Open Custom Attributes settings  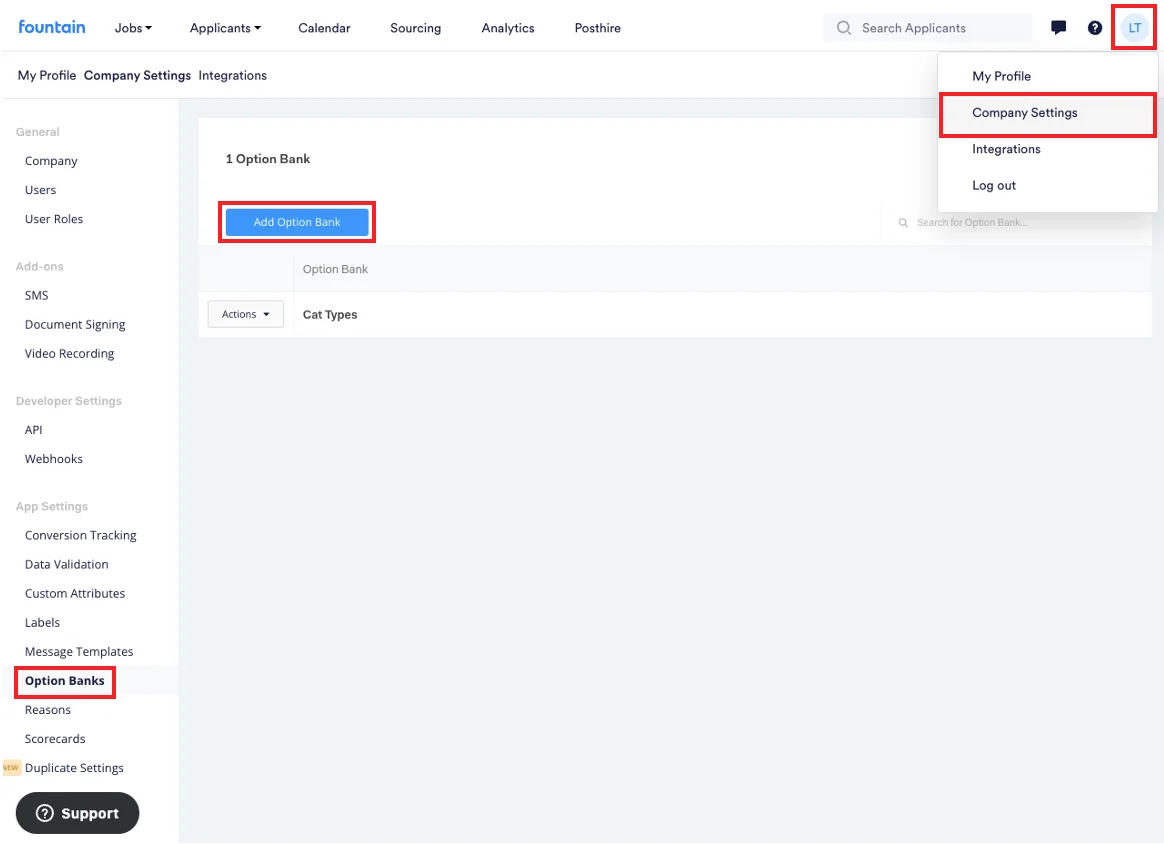(x=75, y=593)
